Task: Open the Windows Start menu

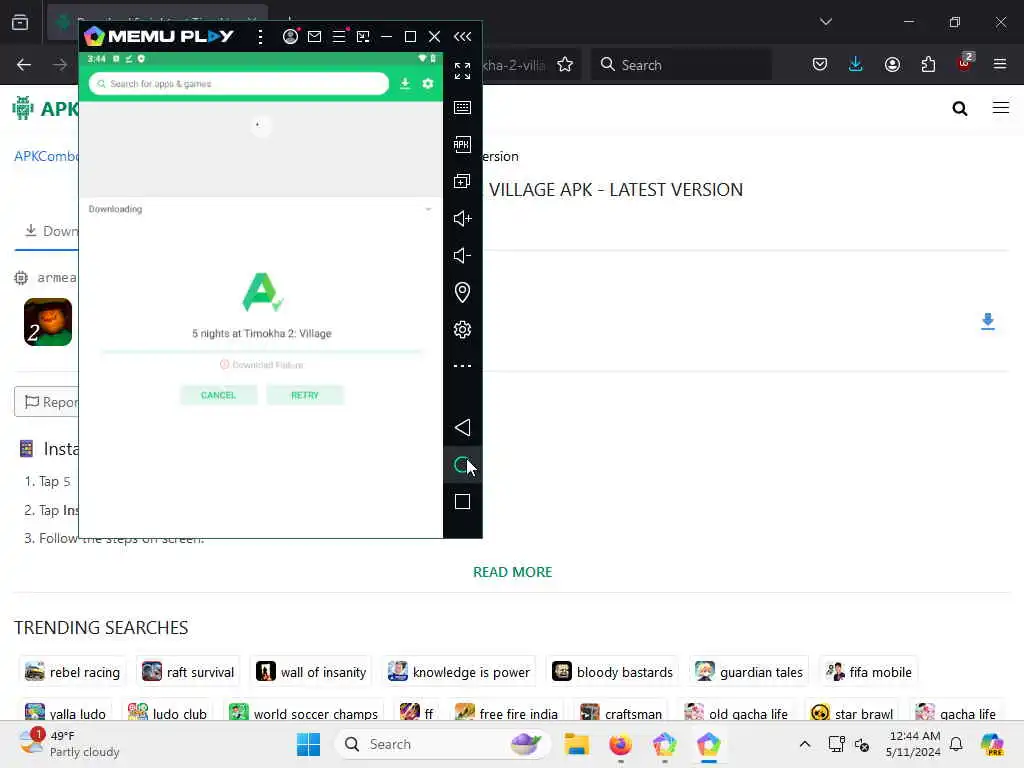Action: tap(308, 744)
